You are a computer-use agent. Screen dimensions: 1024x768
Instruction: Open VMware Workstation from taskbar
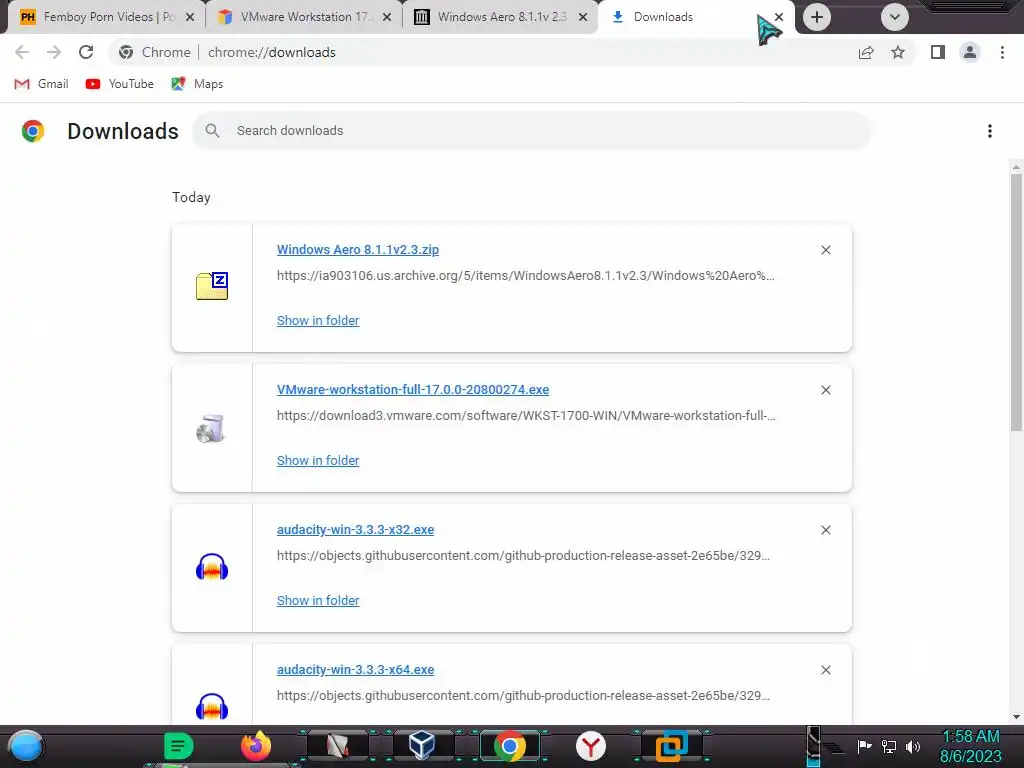tap(671, 746)
